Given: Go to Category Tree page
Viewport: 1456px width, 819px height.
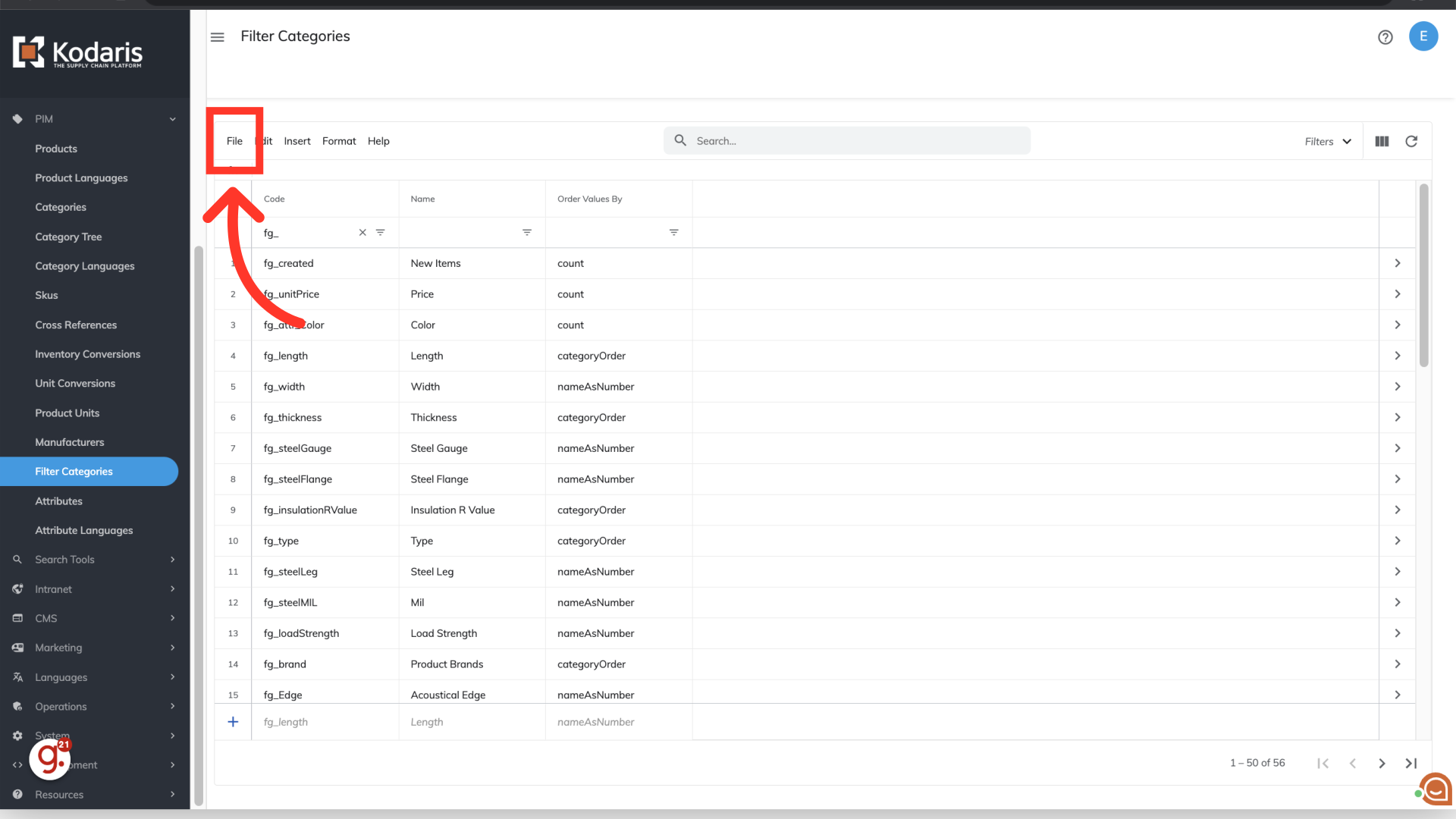Looking at the screenshot, I should (68, 237).
